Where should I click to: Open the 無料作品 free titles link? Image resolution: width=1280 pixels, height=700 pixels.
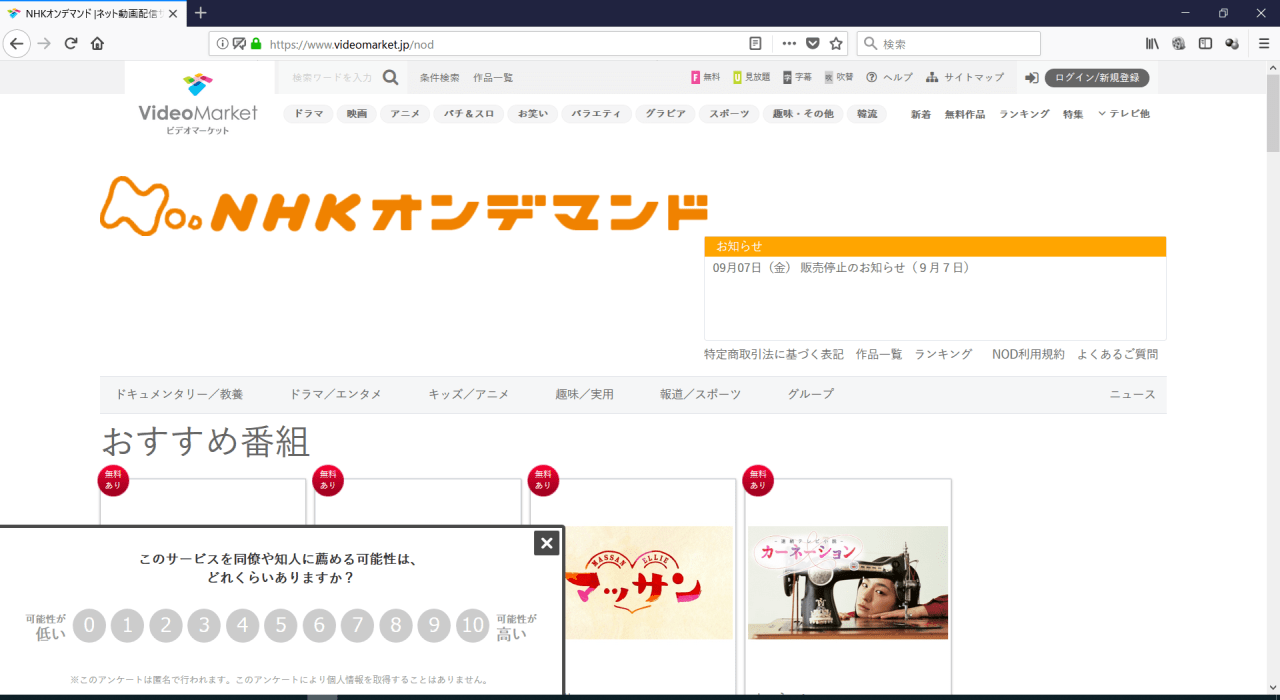coord(965,114)
